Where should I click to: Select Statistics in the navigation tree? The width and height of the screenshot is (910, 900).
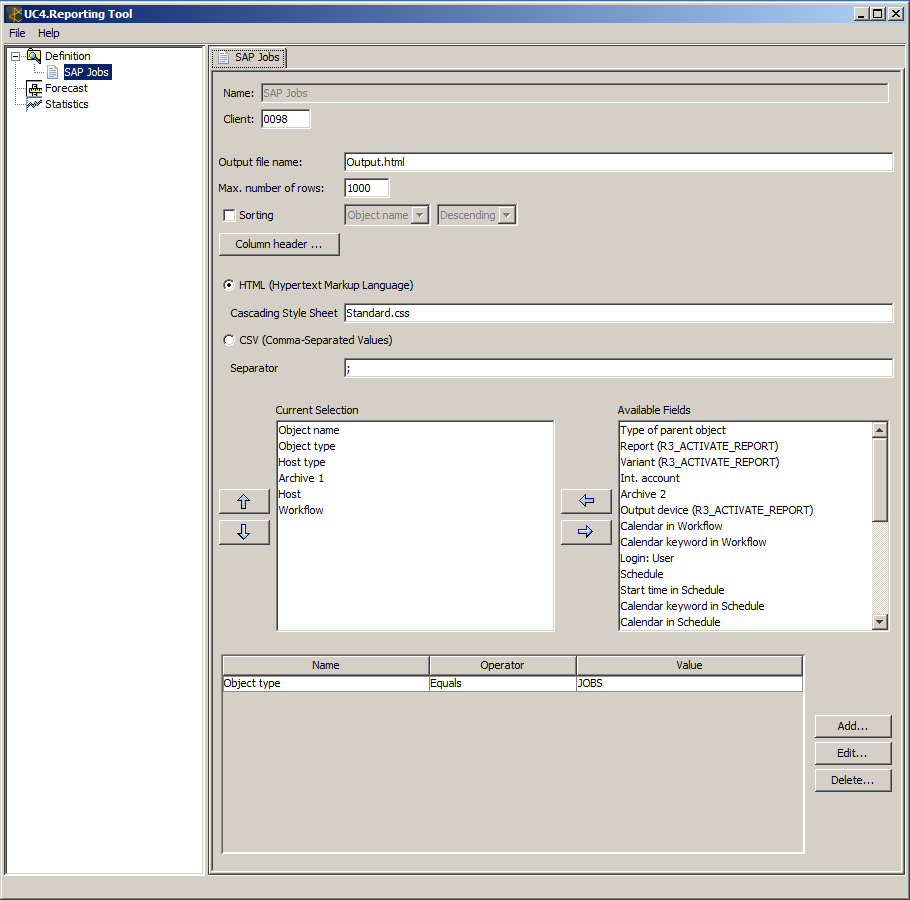point(67,104)
